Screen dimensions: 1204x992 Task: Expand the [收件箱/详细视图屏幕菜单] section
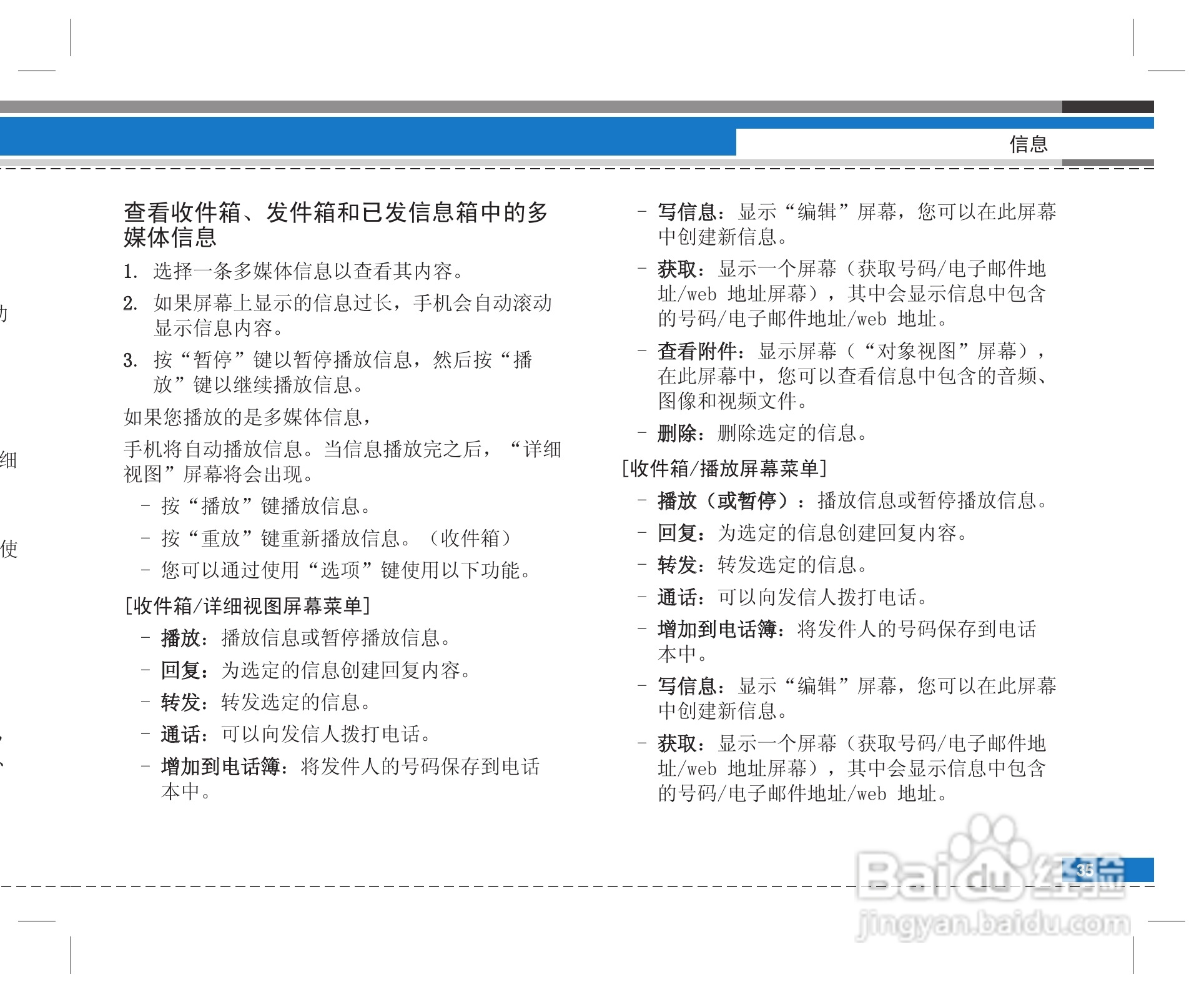pyautogui.click(x=249, y=605)
